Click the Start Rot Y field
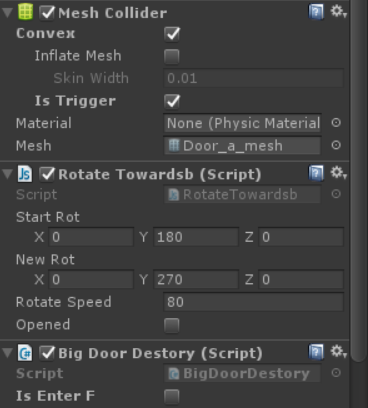368x408 pixels. [x=196, y=237]
